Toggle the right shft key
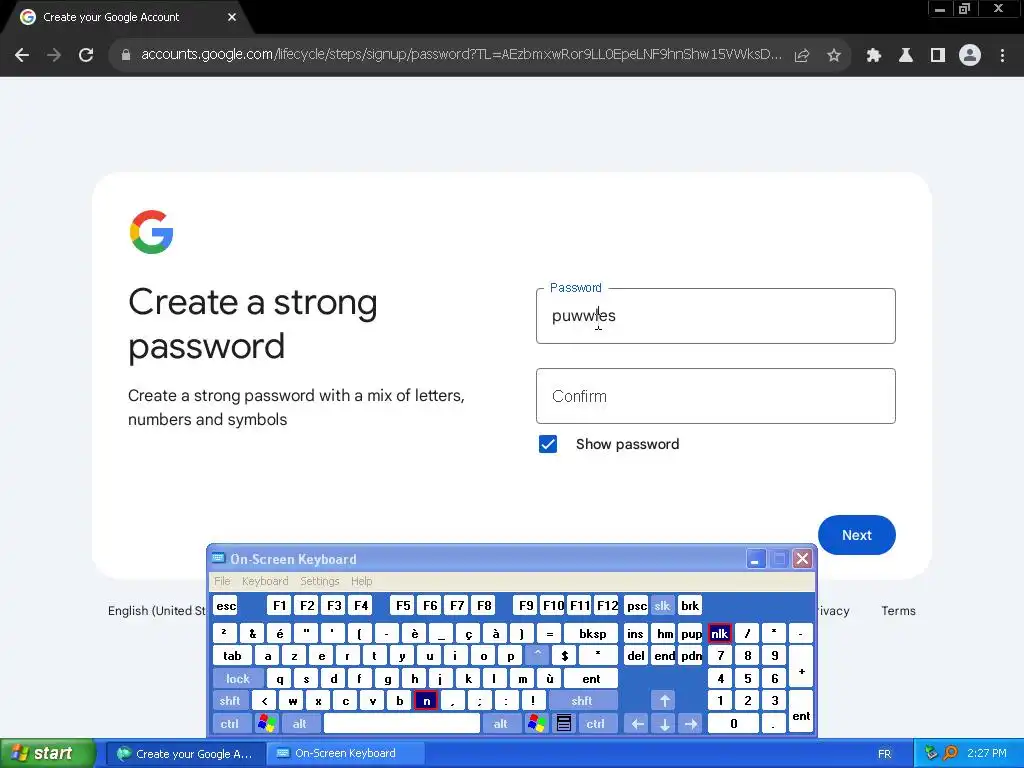 coord(582,701)
